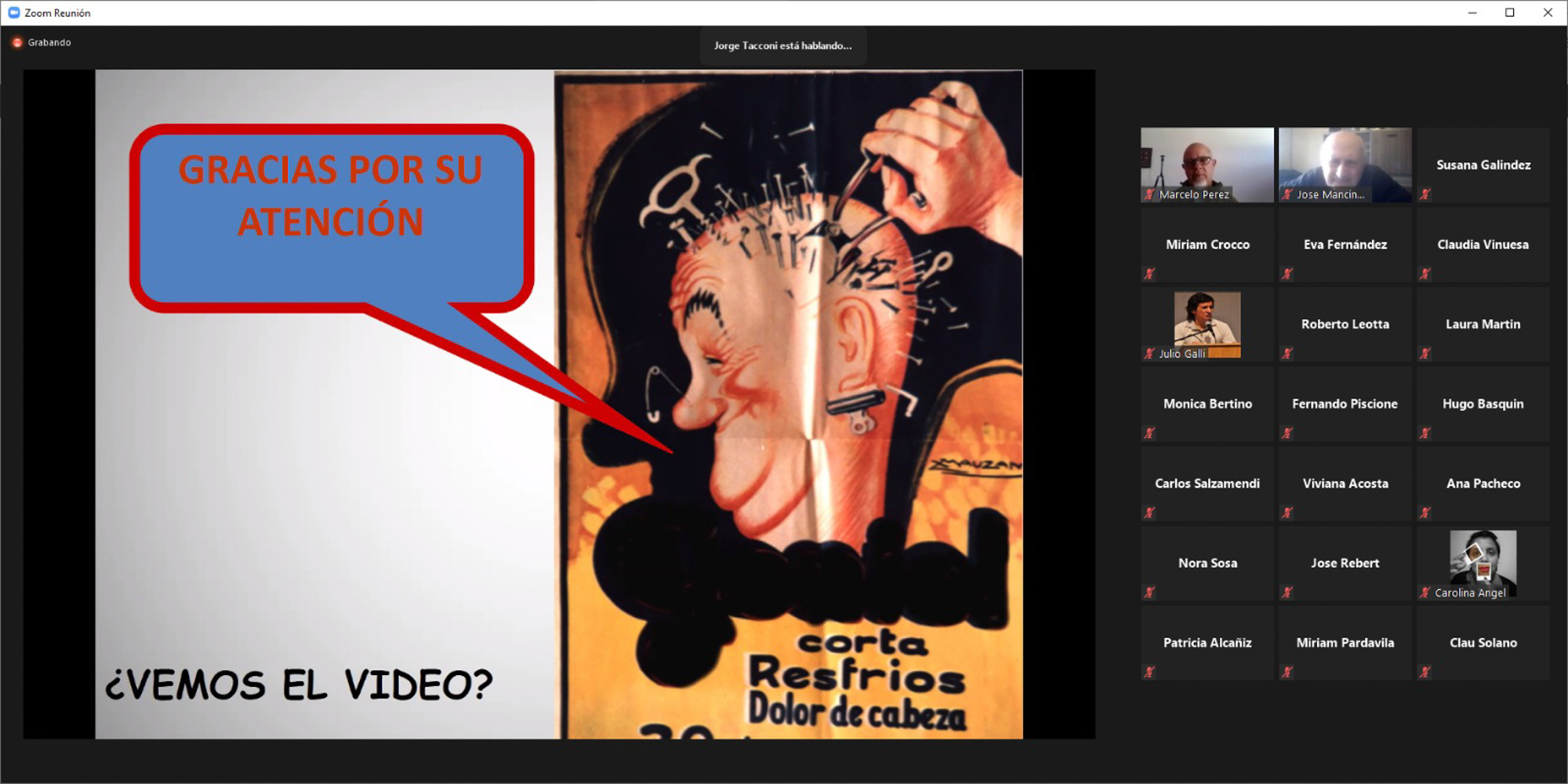Select the Jose Rebert participant name
The image size is (1568, 784).
click(x=1345, y=563)
